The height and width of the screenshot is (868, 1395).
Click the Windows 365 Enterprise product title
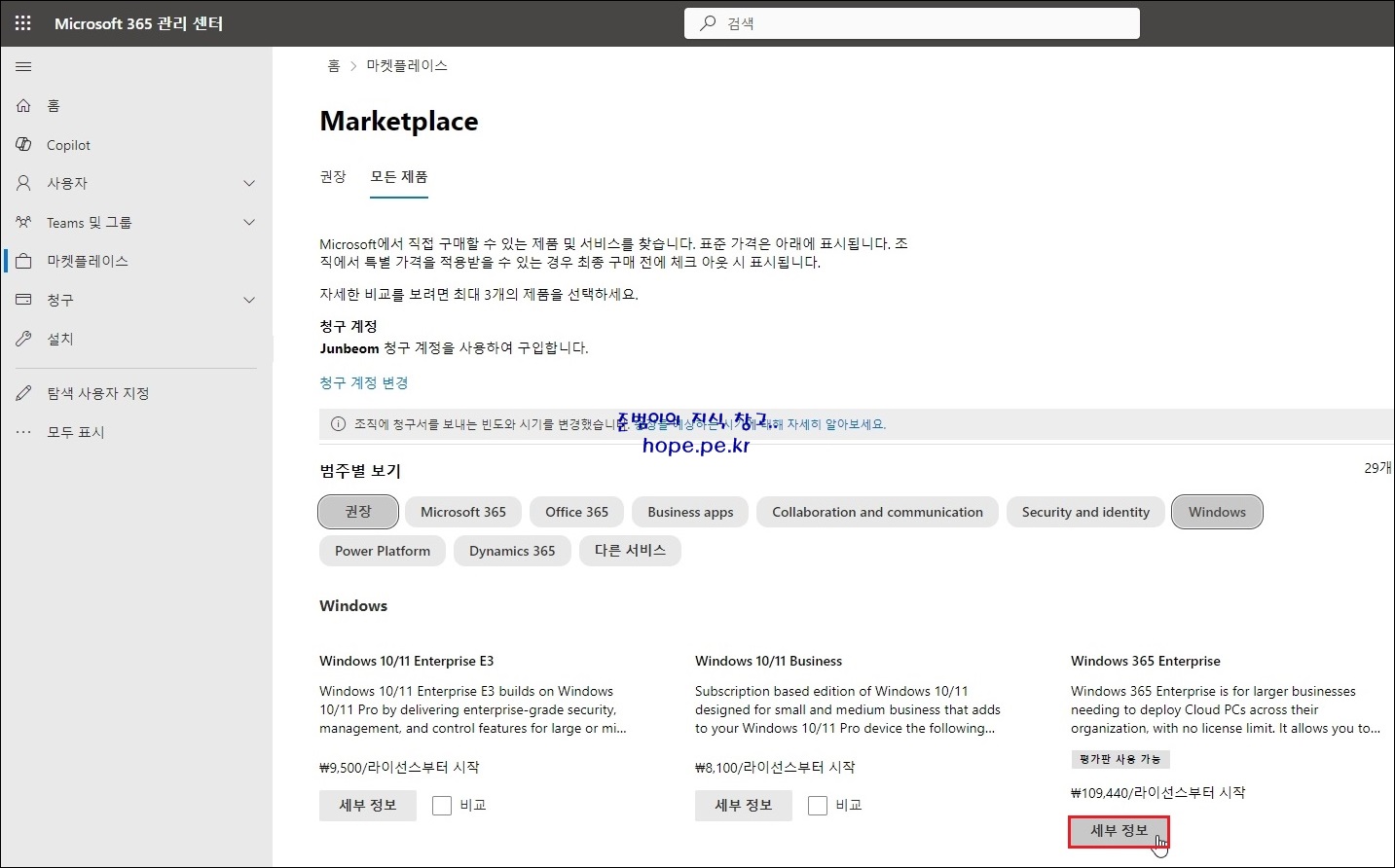point(1146,662)
